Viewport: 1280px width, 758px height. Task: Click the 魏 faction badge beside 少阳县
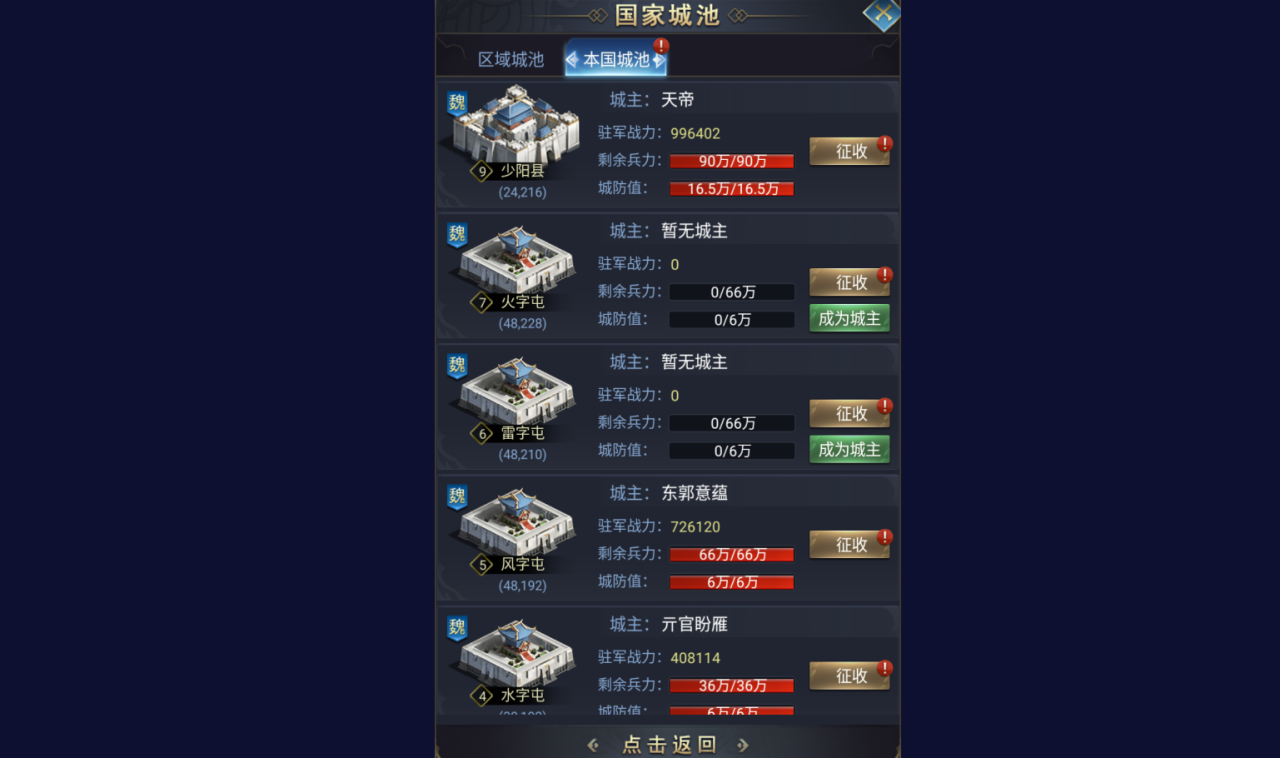pyautogui.click(x=457, y=103)
